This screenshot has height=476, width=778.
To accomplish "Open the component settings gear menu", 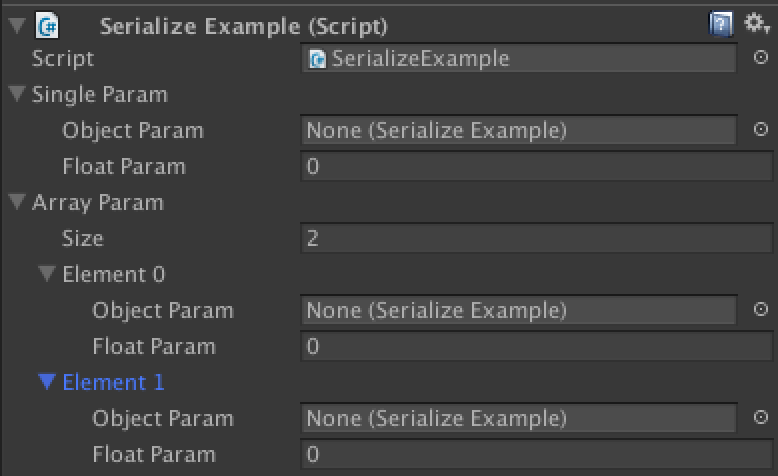I will pyautogui.click(x=756, y=23).
